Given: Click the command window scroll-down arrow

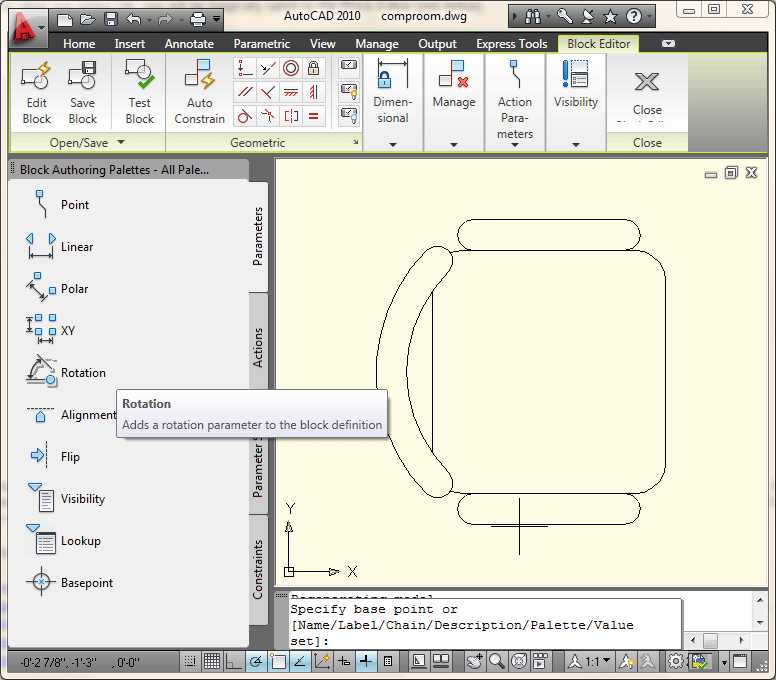Looking at the screenshot, I should point(760,623).
